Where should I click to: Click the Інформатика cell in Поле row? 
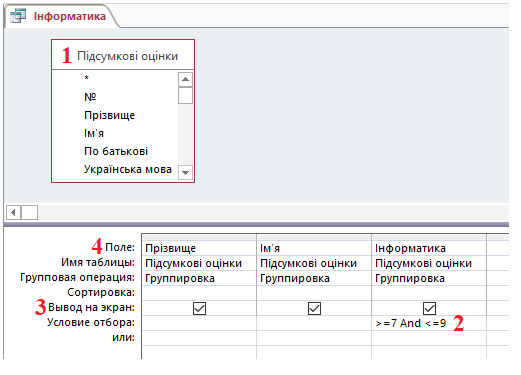pyautogui.click(x=429, y=248)
